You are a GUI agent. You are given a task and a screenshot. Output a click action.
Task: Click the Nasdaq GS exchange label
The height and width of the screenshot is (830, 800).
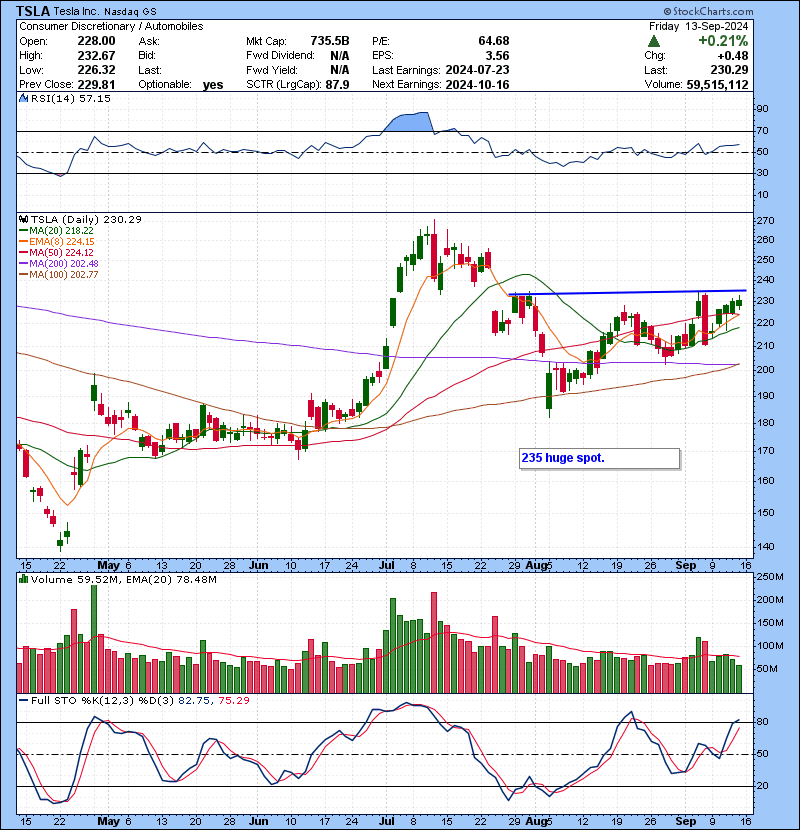point(130,12)
